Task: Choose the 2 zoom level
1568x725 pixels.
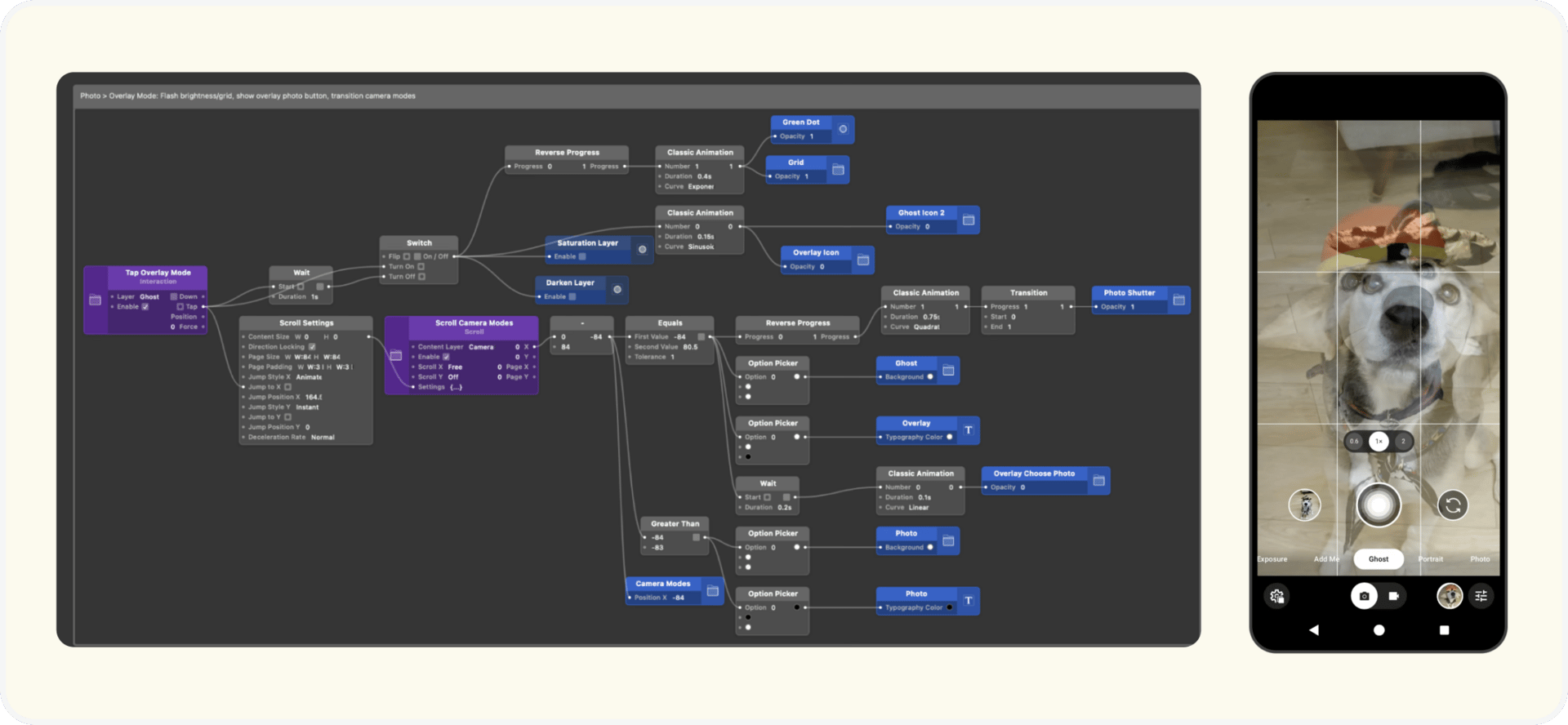Action: click(x=1403, y=442)
